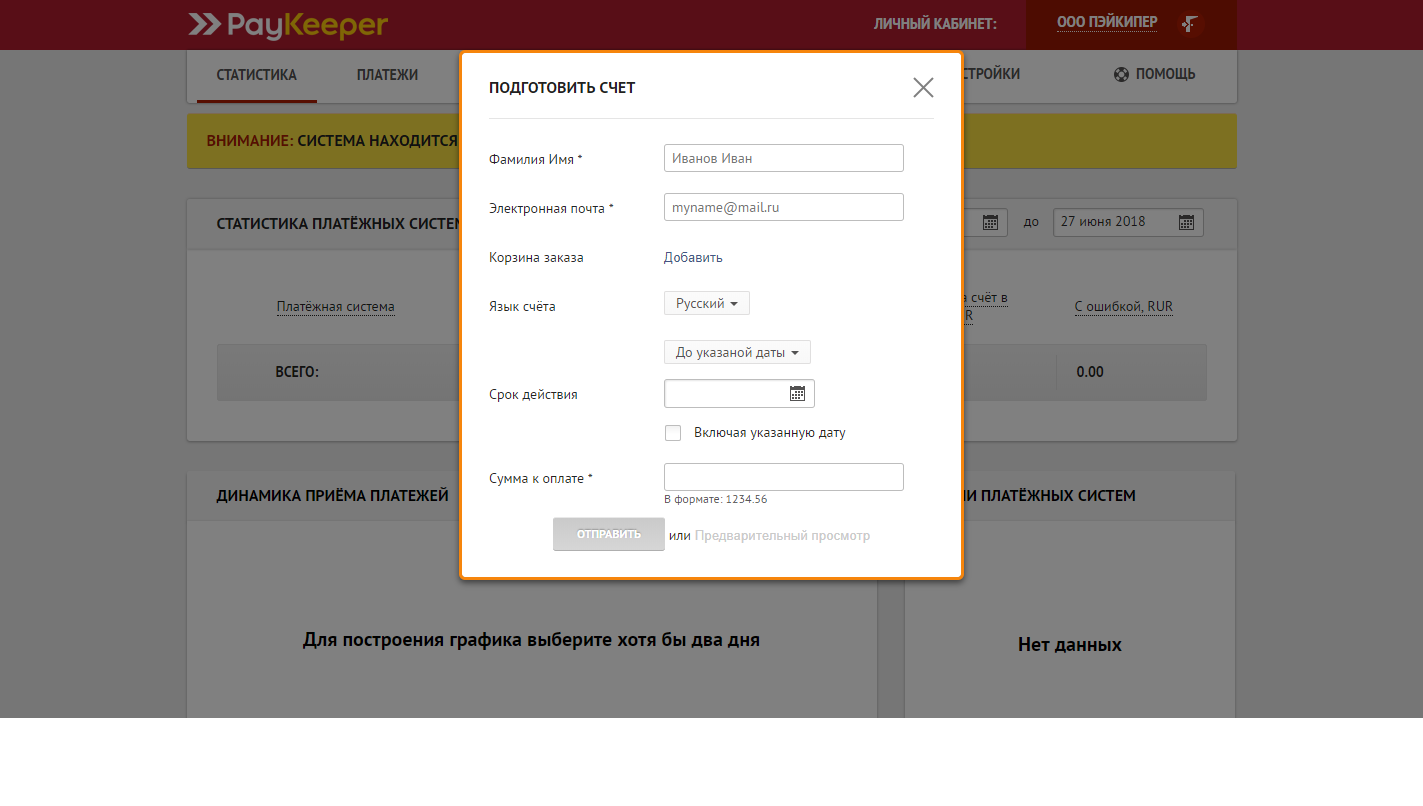Switch to the СТАТИСТИКА tab

256,74
